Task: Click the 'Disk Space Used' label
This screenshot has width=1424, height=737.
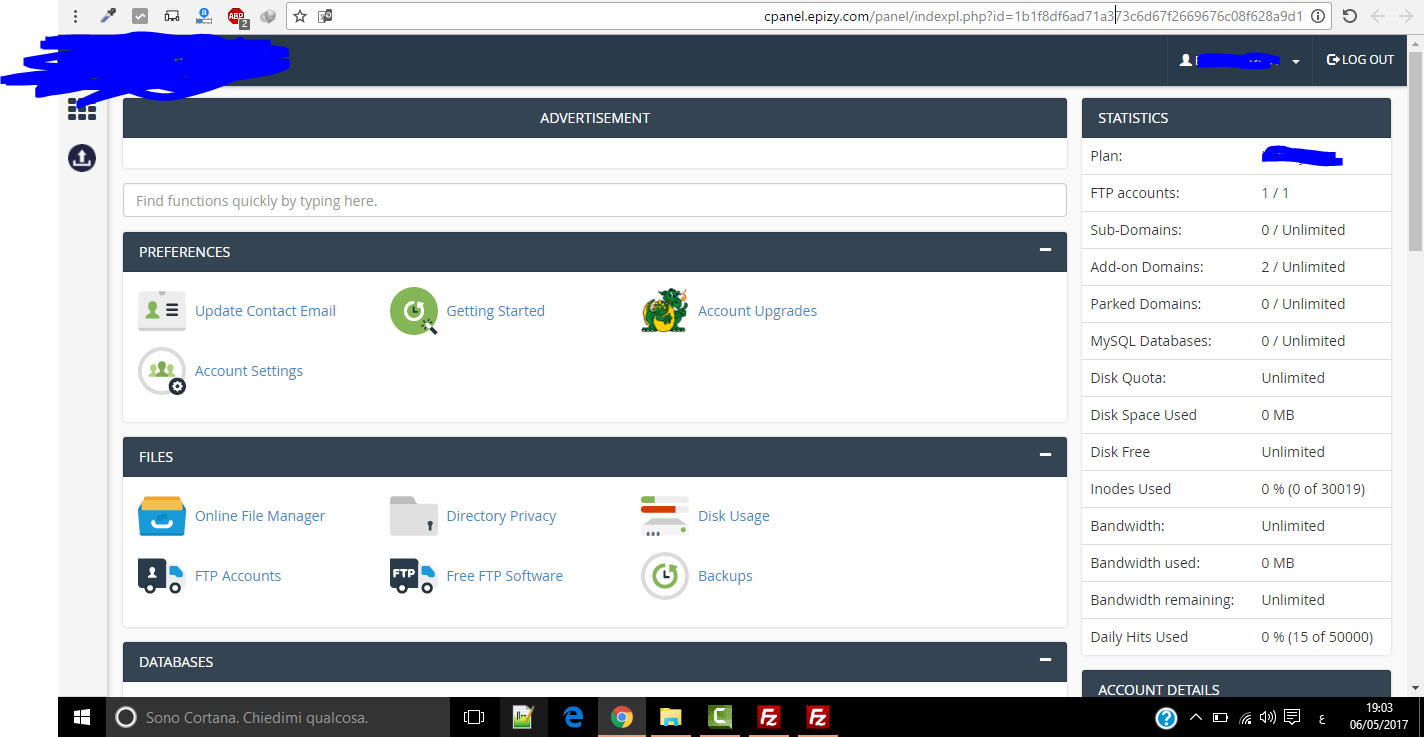Action: (x=1143, y=415)
